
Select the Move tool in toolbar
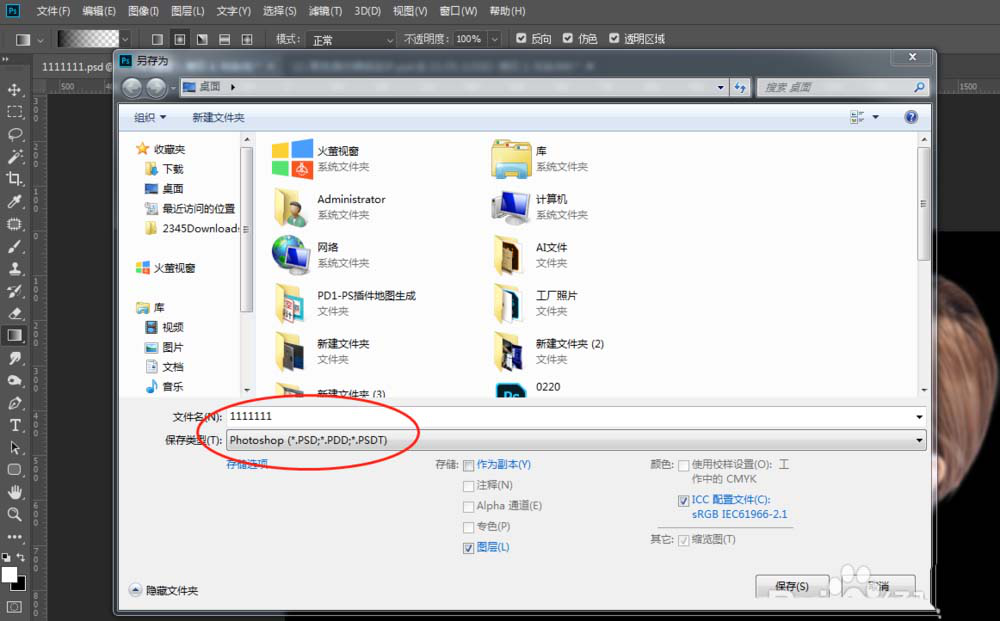(x=15, y=90)
